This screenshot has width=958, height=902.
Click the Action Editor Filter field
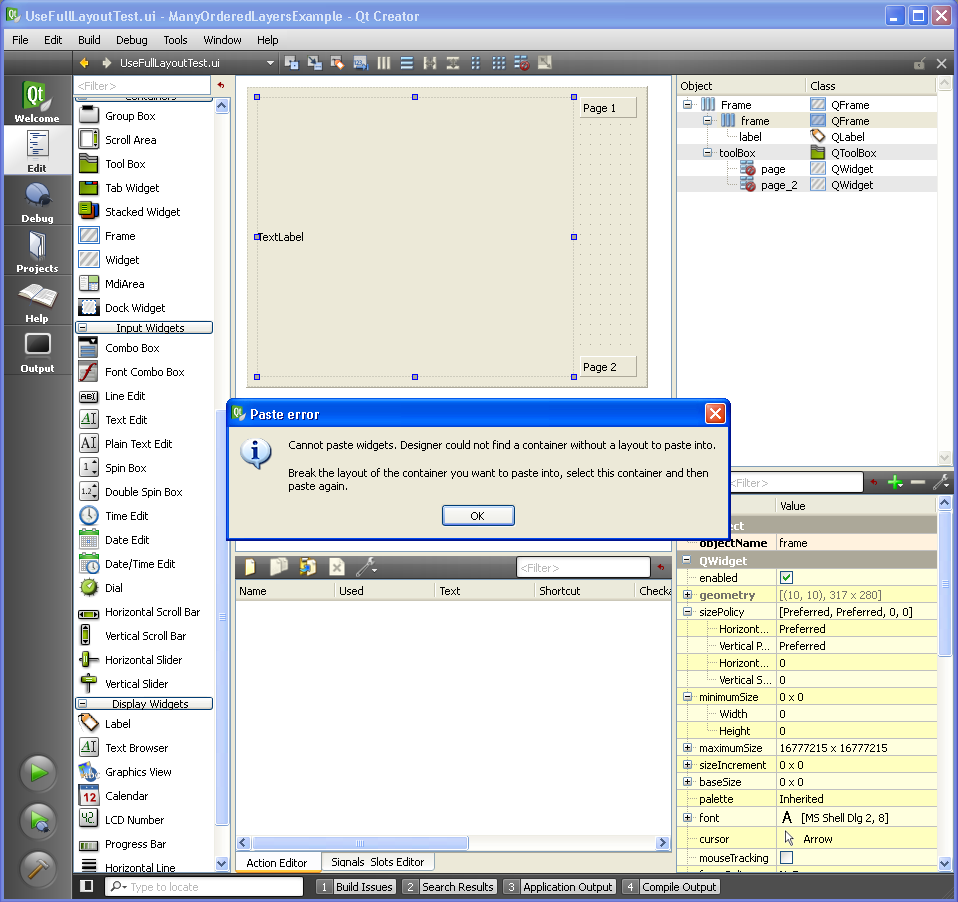(x=583, y=568)
